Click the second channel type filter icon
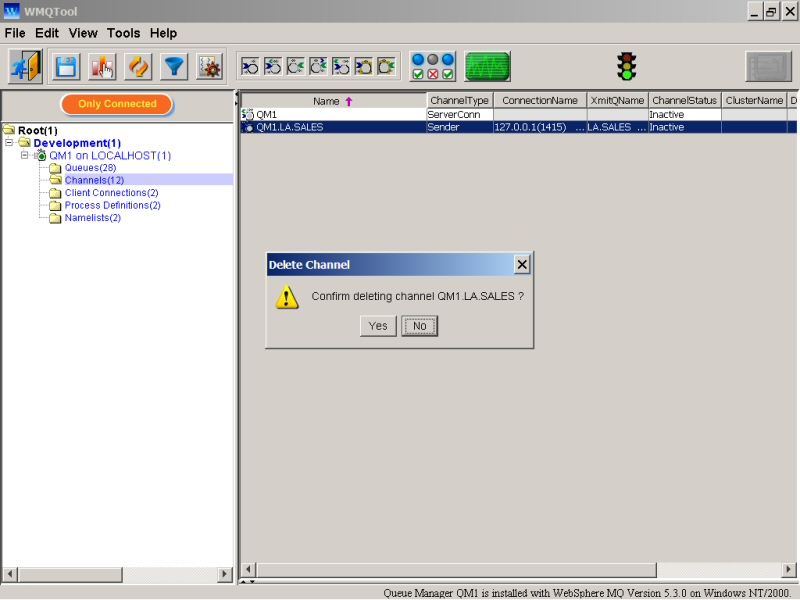Viewport: 800px width, 600px height. click(x=273, y=66)
